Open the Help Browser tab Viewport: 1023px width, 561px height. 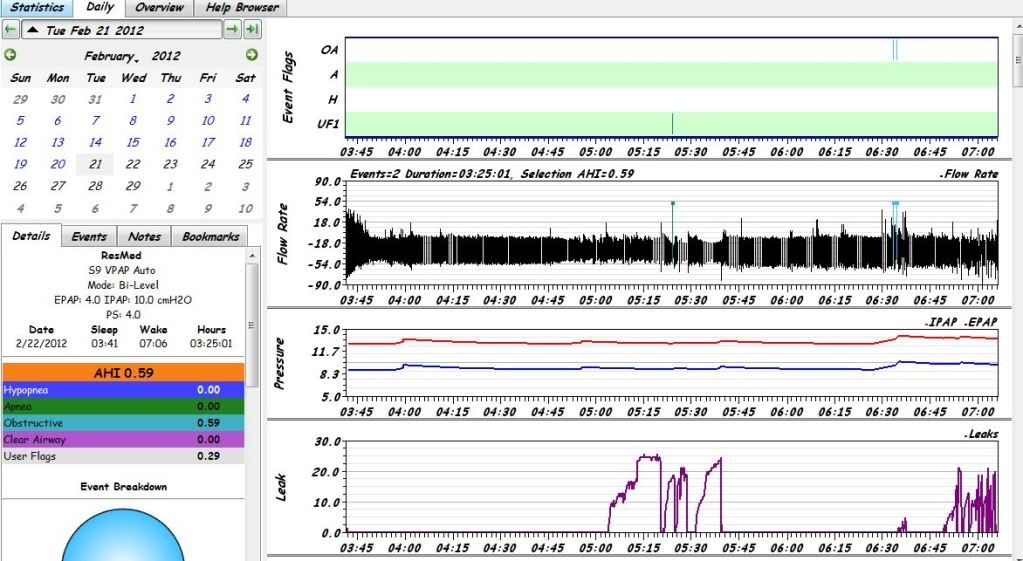point(241,8)
